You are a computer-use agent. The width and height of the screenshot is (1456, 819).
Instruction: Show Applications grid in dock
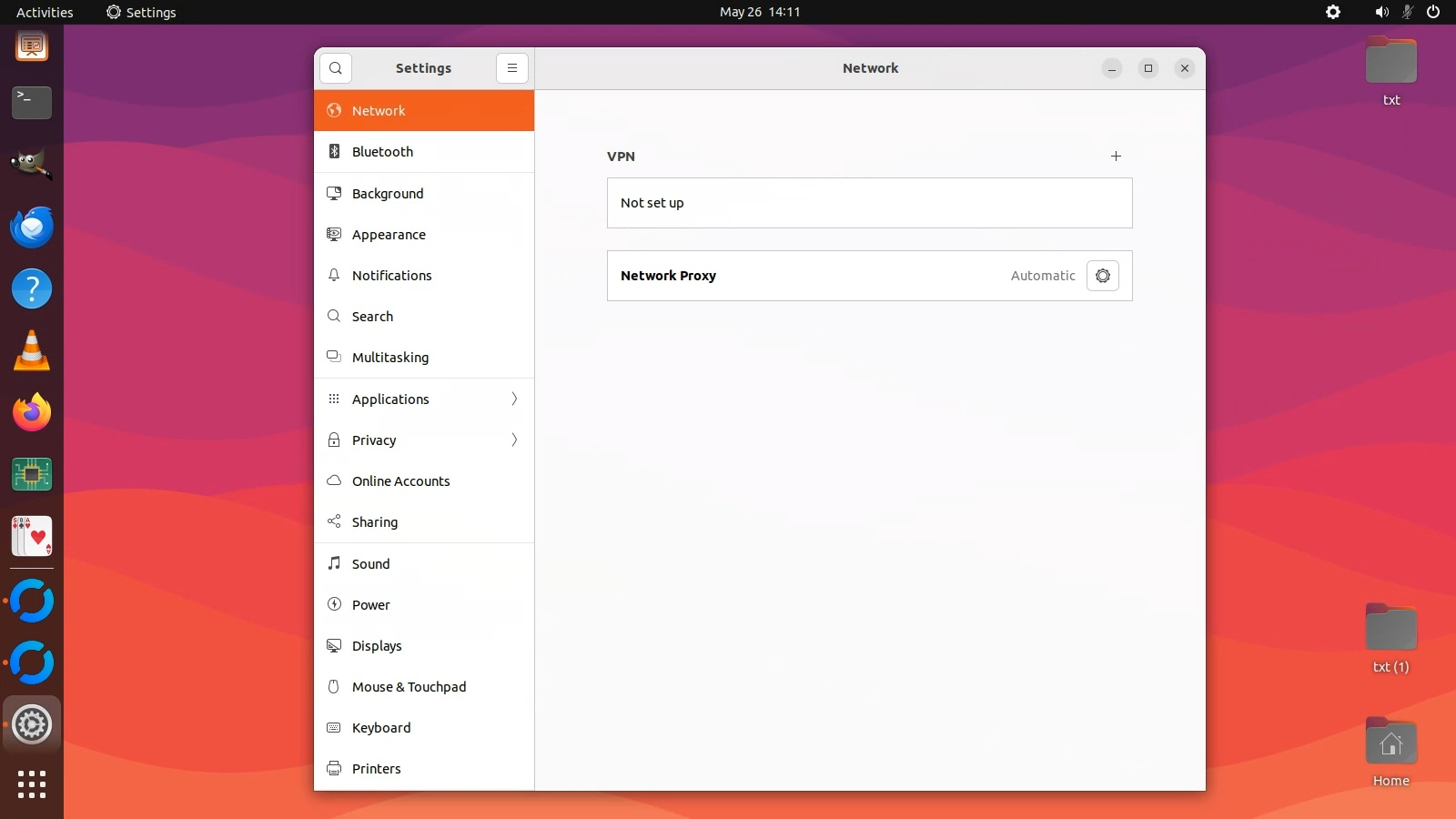point(32,784)
